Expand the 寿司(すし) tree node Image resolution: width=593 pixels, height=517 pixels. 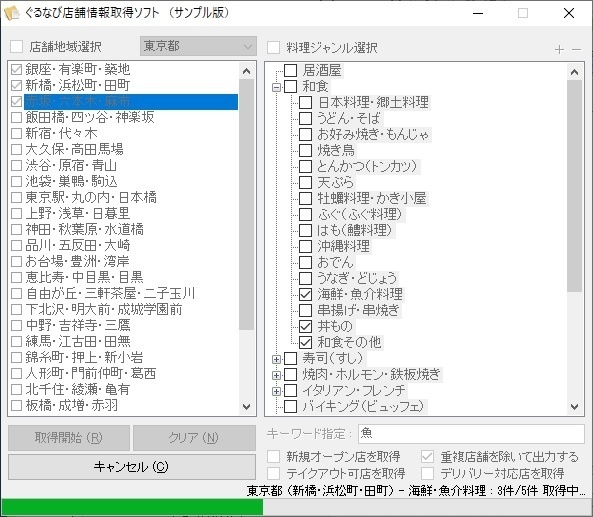(x=276, y=359)
